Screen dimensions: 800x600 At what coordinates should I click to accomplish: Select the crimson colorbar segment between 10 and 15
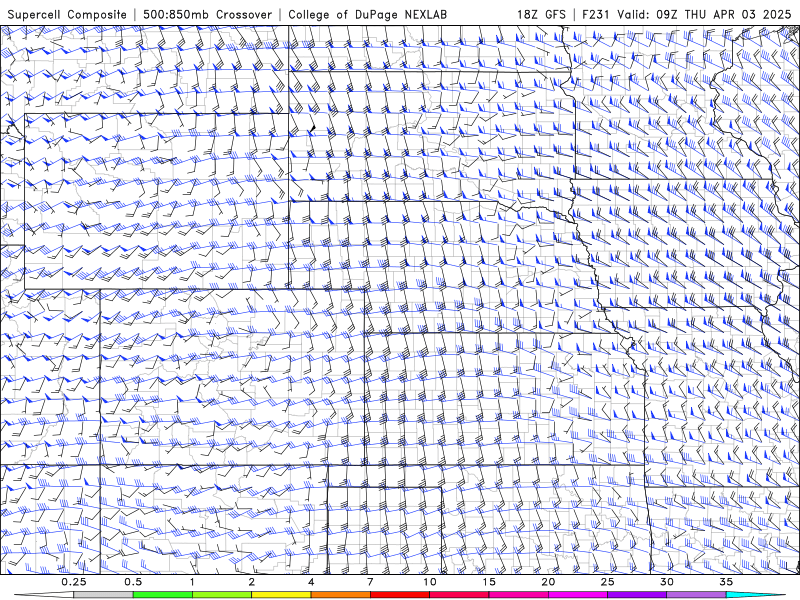click(x=459, y=595)
